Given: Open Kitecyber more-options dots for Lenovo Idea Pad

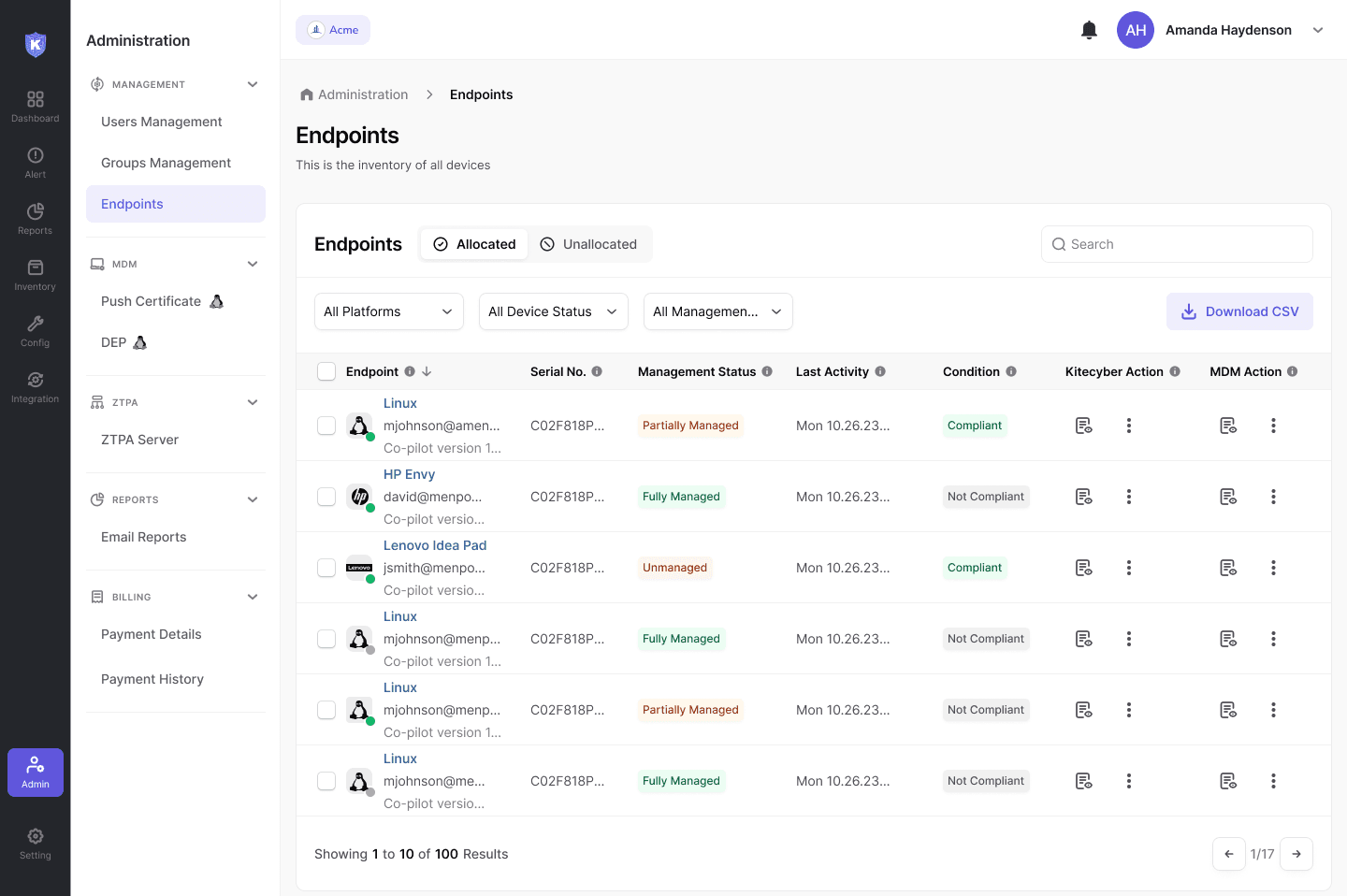Looking at the screenshot, I should coord(1129,568).
